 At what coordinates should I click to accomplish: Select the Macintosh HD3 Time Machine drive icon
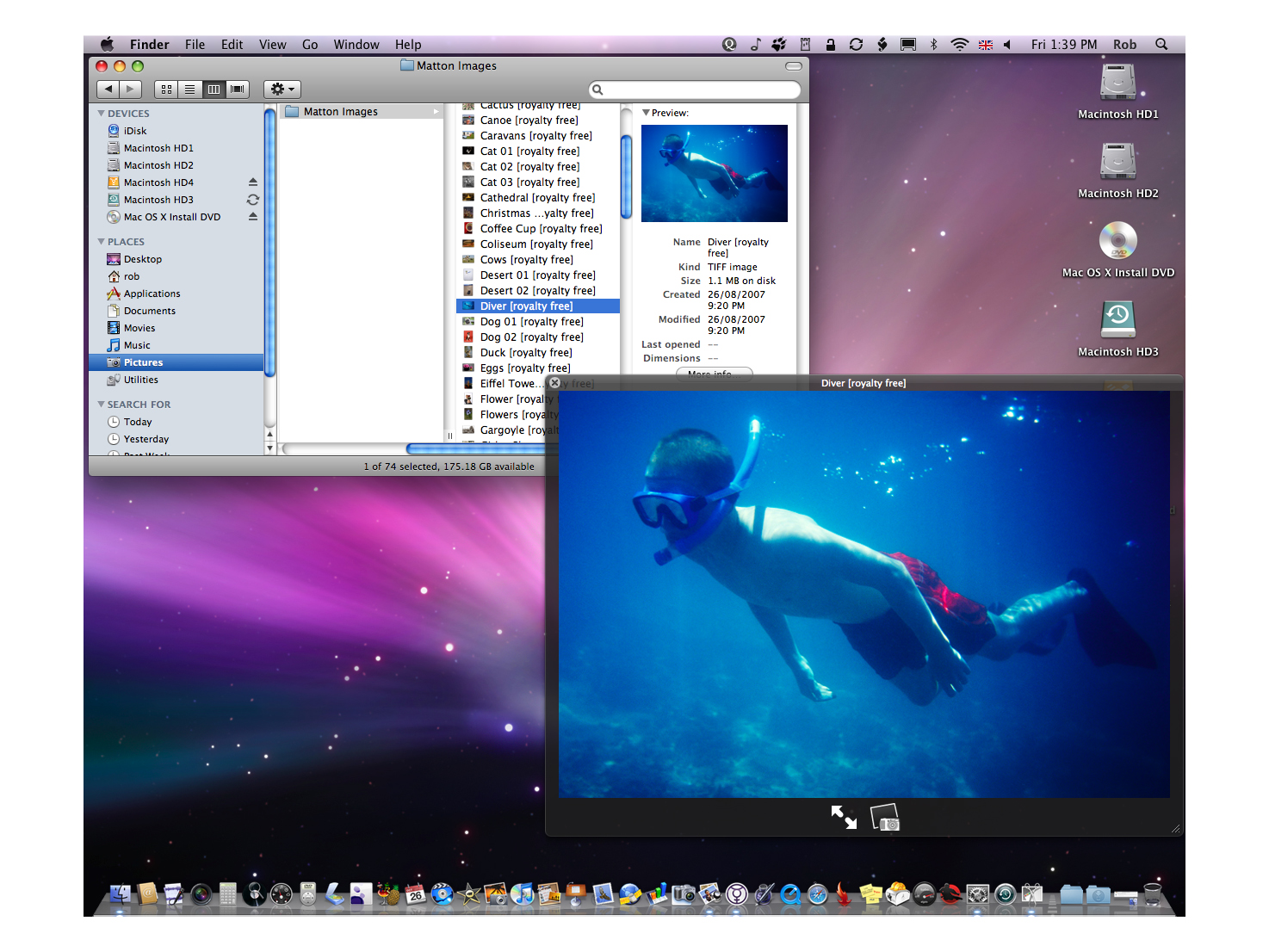tap(1118, 320)
